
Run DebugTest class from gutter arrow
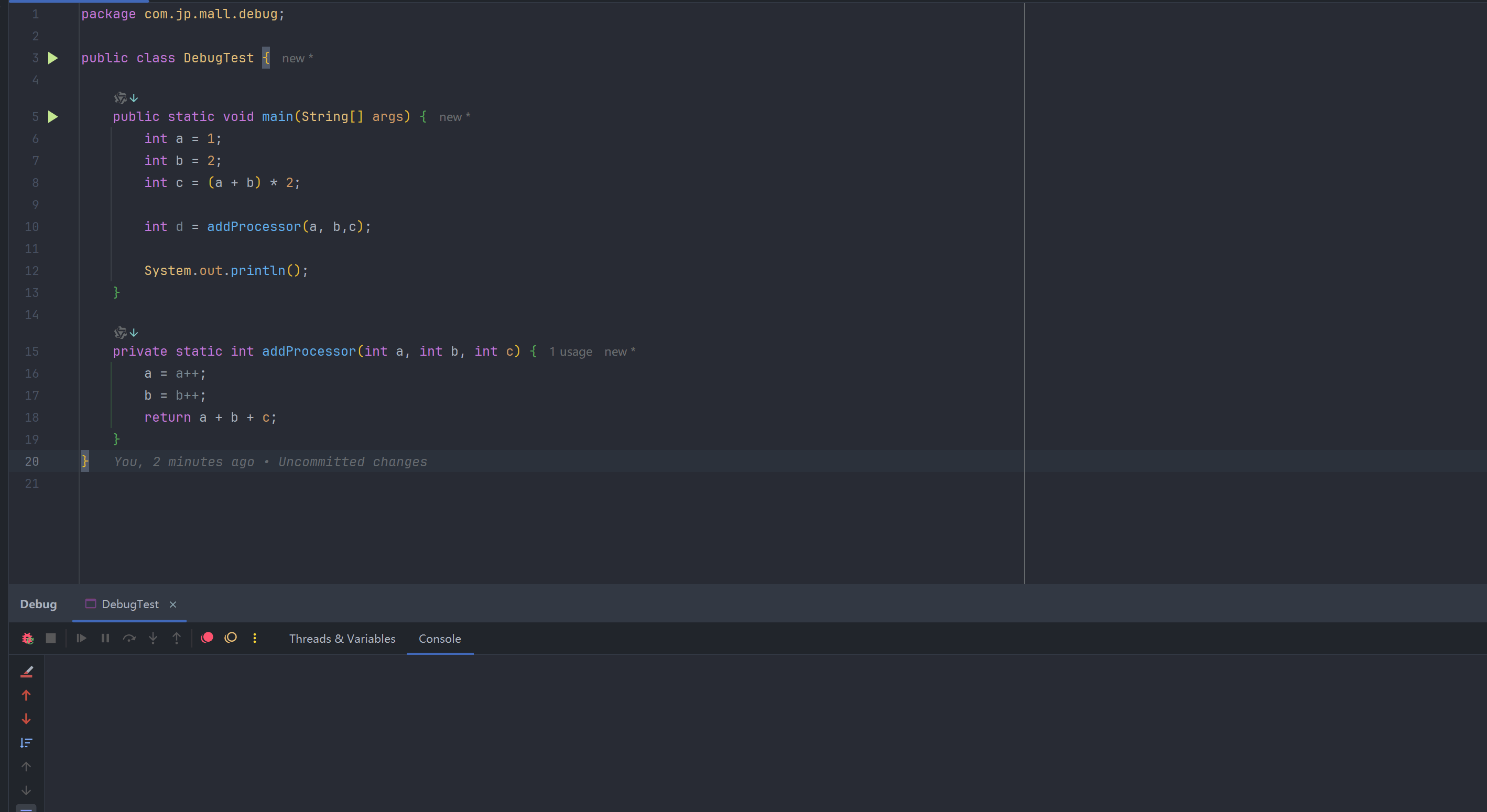(52, 58)
